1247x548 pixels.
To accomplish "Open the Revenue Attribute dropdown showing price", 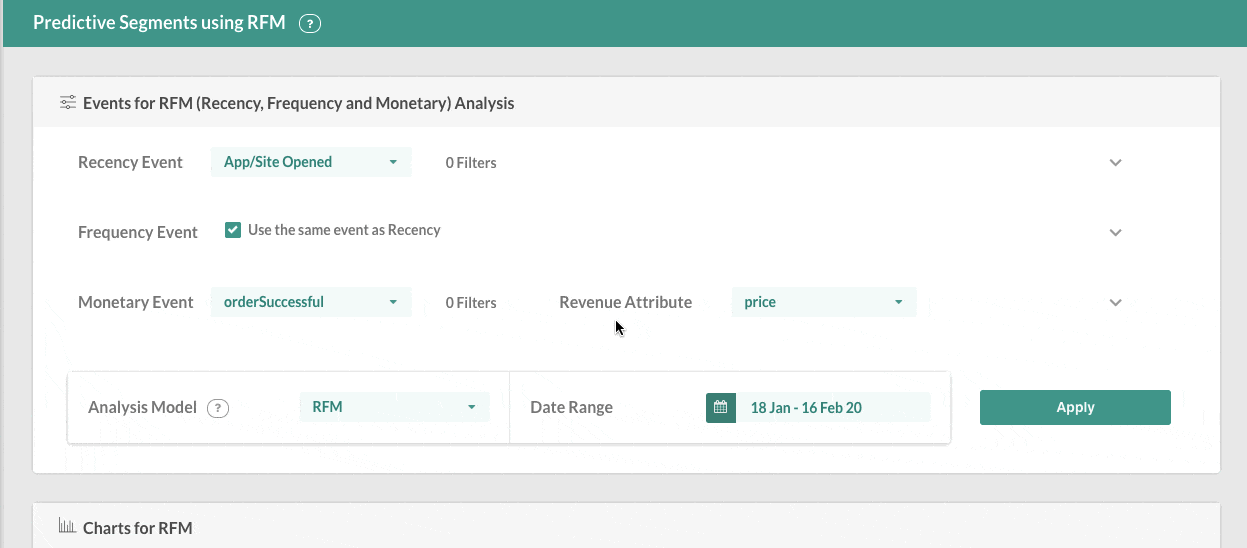I will [824, 302].
